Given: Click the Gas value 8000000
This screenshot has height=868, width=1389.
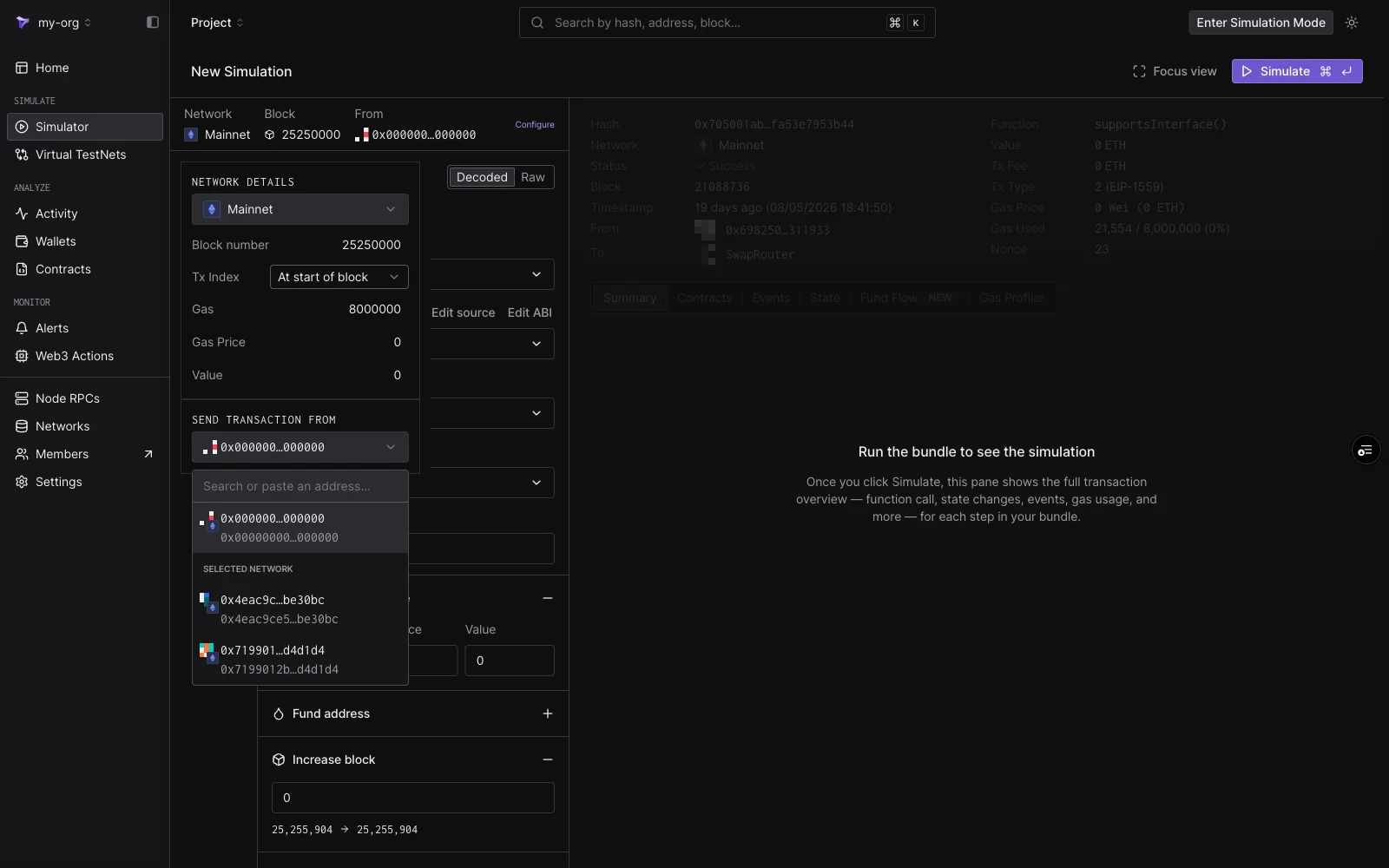Looking at the screenshot, I should [x=375, y=309].
